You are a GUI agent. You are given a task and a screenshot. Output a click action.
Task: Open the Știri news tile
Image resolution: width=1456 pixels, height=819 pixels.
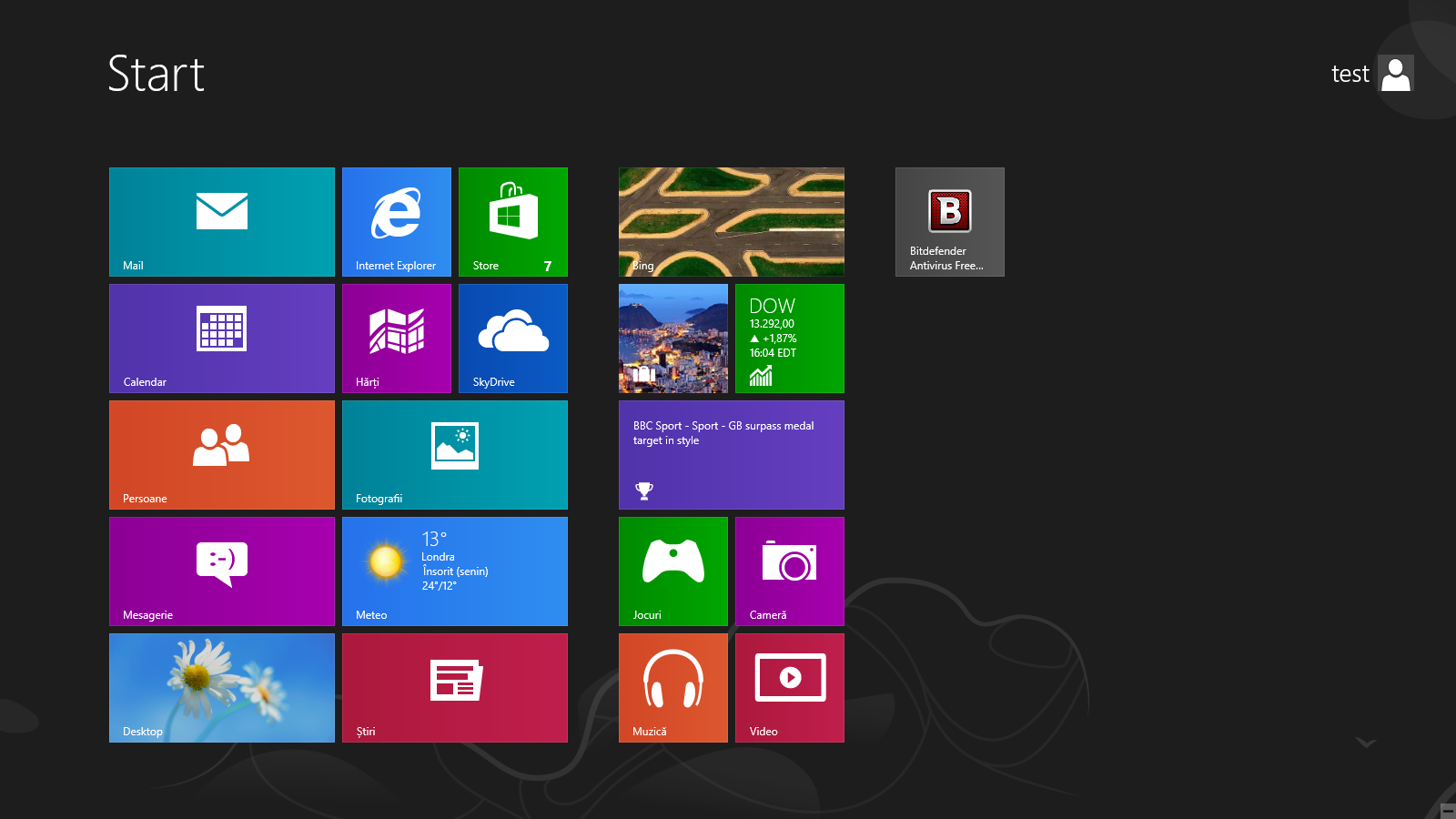coord(455,688)
